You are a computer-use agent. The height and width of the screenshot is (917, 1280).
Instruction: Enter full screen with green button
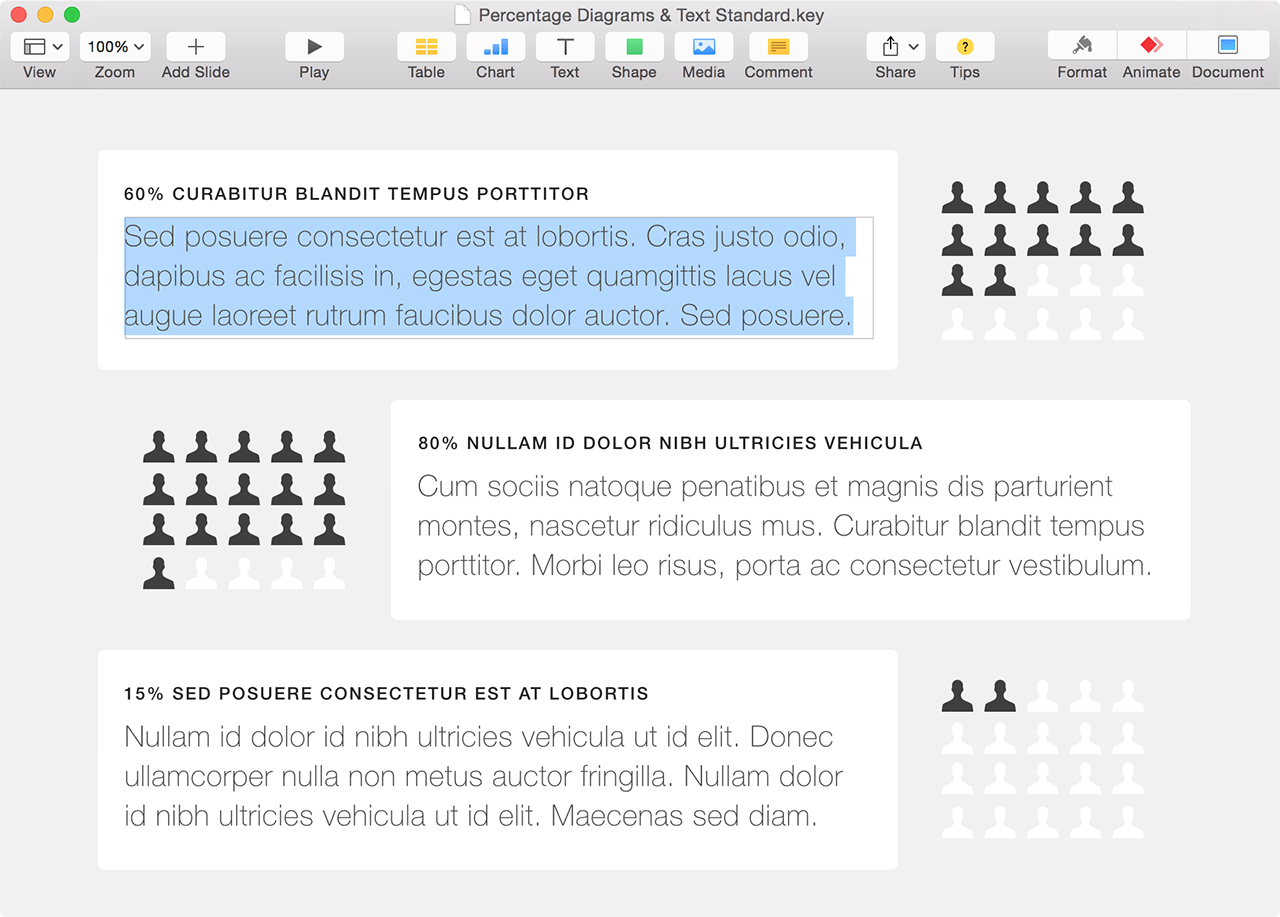coord(71,15)
